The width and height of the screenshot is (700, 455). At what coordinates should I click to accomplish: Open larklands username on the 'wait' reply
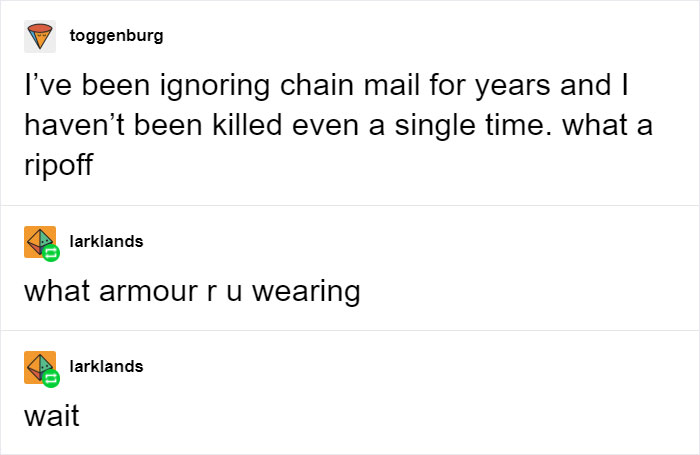tap(107, 366)
